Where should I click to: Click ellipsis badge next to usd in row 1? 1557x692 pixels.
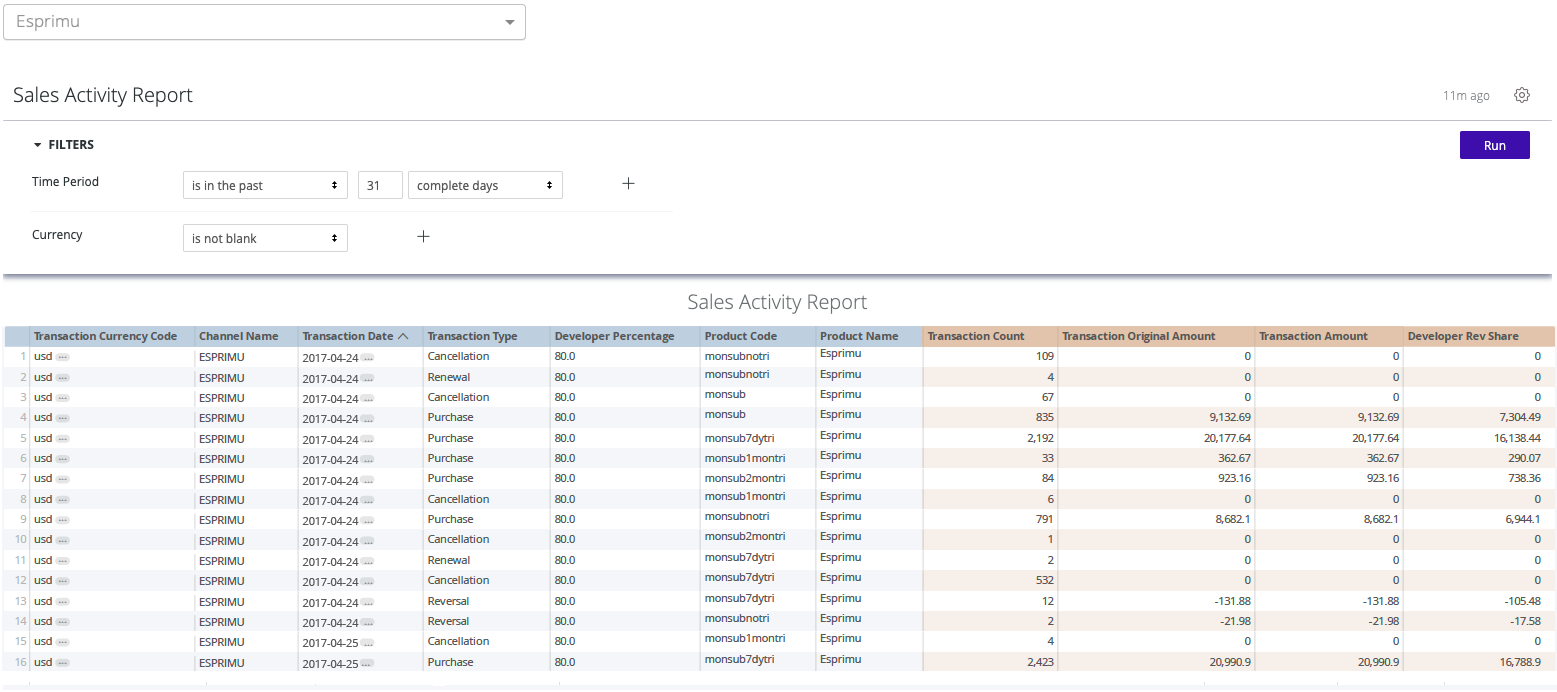point(63,357)
